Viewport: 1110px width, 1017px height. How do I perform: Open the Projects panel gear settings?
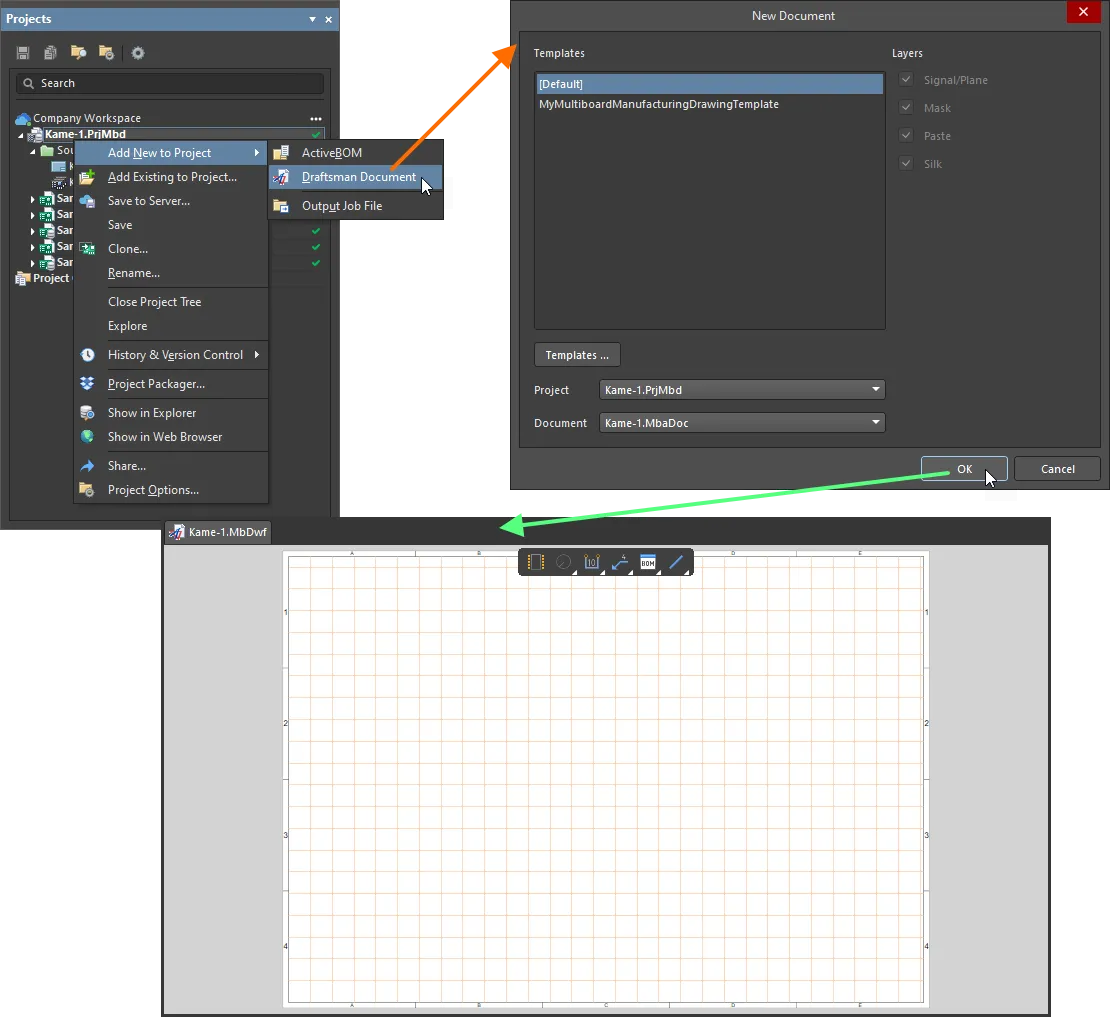[x=138, y=52]
